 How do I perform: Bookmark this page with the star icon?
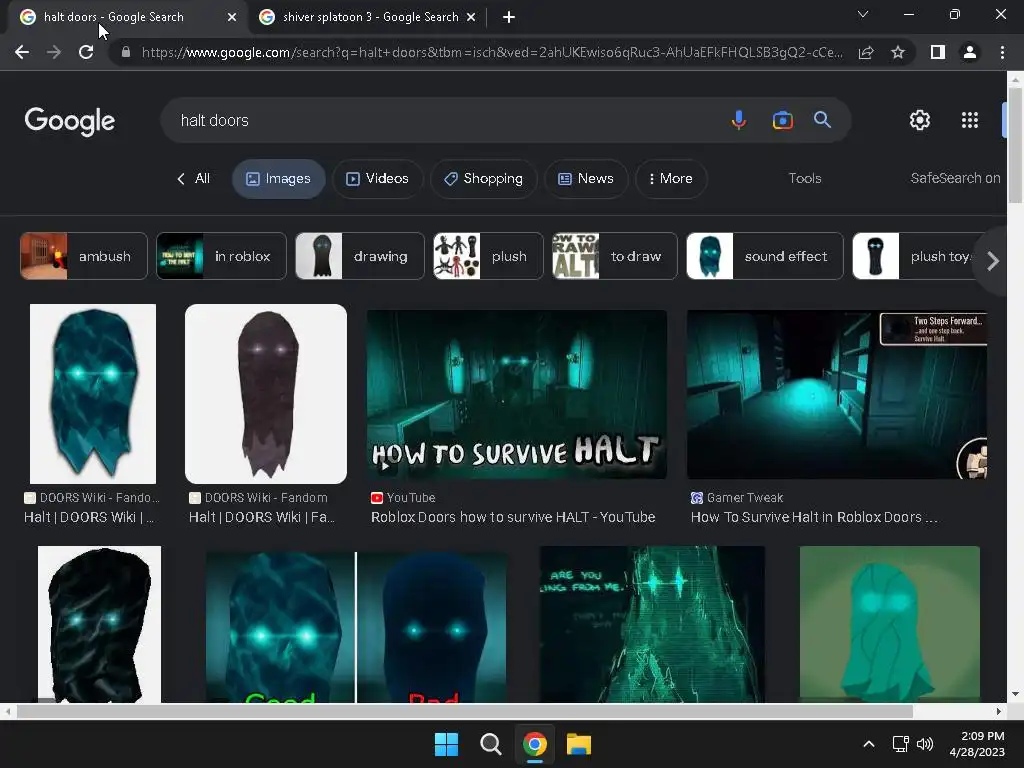(898, 52)
